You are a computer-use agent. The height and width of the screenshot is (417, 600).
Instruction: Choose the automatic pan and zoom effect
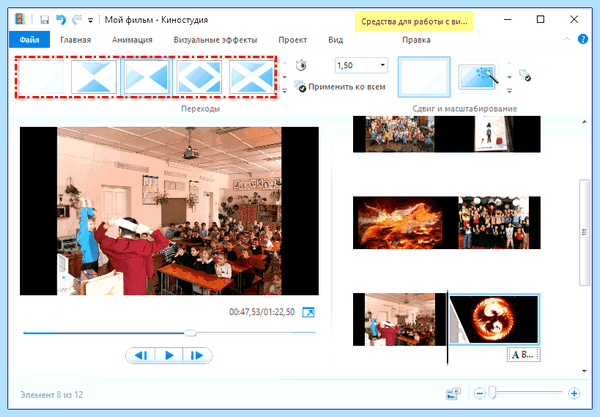coord(478,77)
